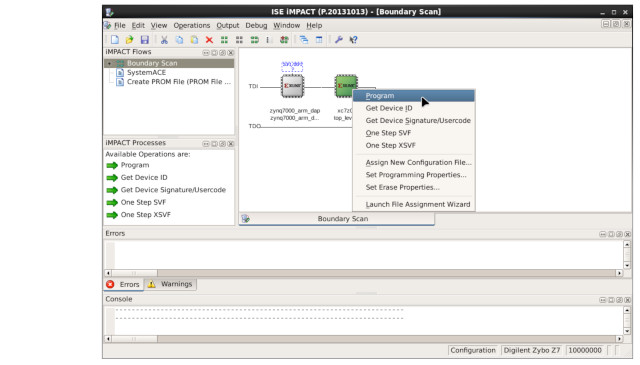Close the Console panel
The height and width of the screenshot is (365, 640).
[x=628, y=300]
